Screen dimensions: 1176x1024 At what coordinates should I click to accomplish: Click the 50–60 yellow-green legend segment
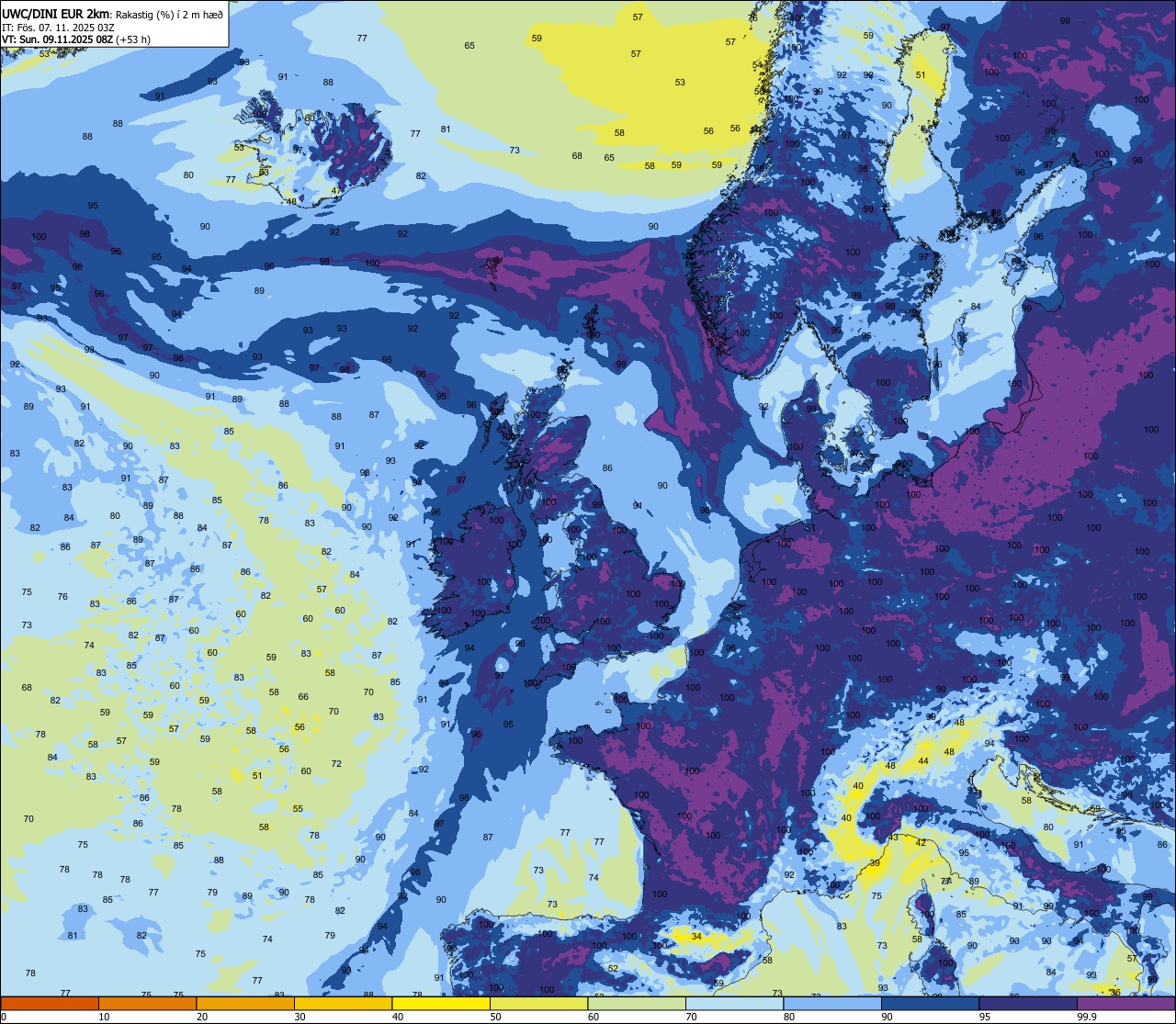[x=538, y=1003]
